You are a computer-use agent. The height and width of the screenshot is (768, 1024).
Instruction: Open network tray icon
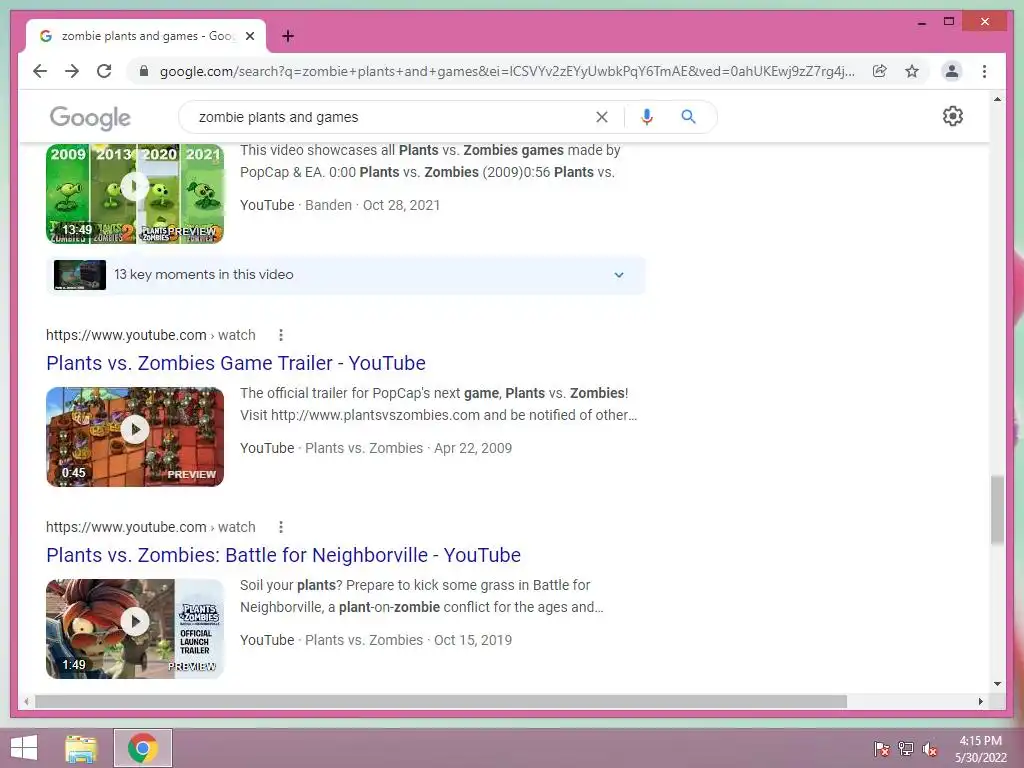(906, 748)
